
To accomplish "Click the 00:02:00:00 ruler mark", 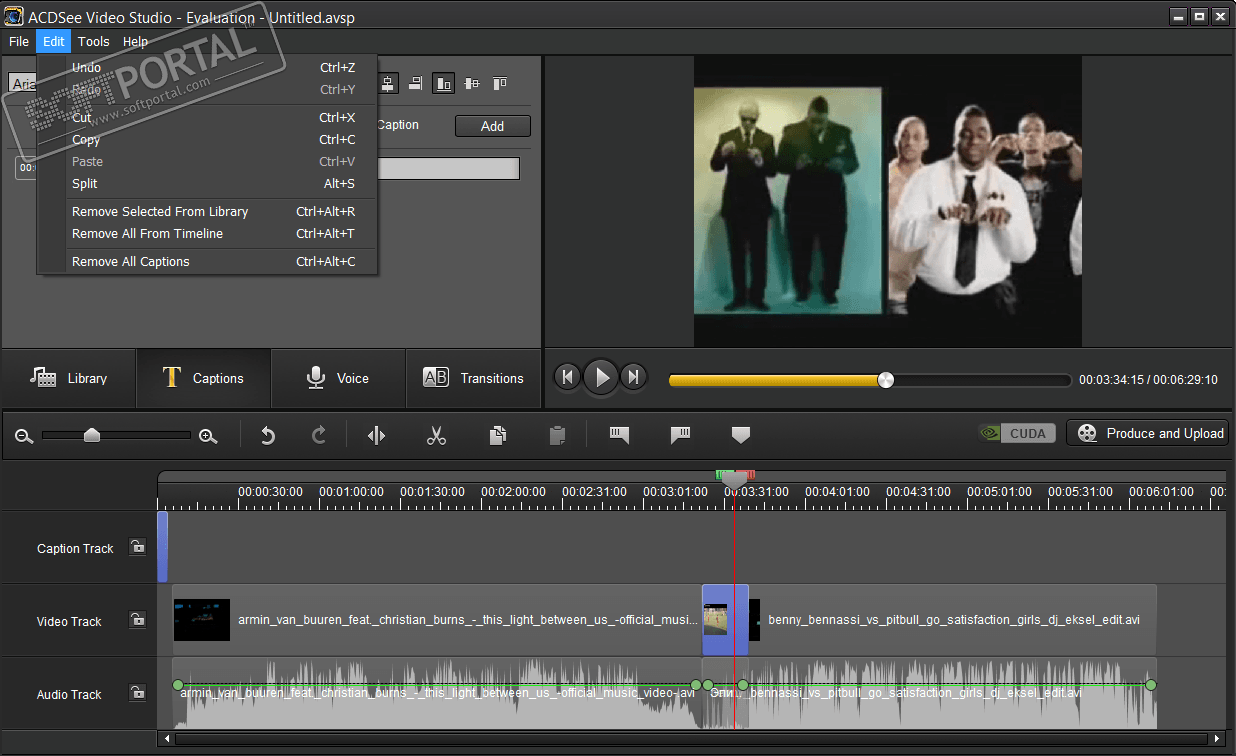I will [x=513, y=492].
